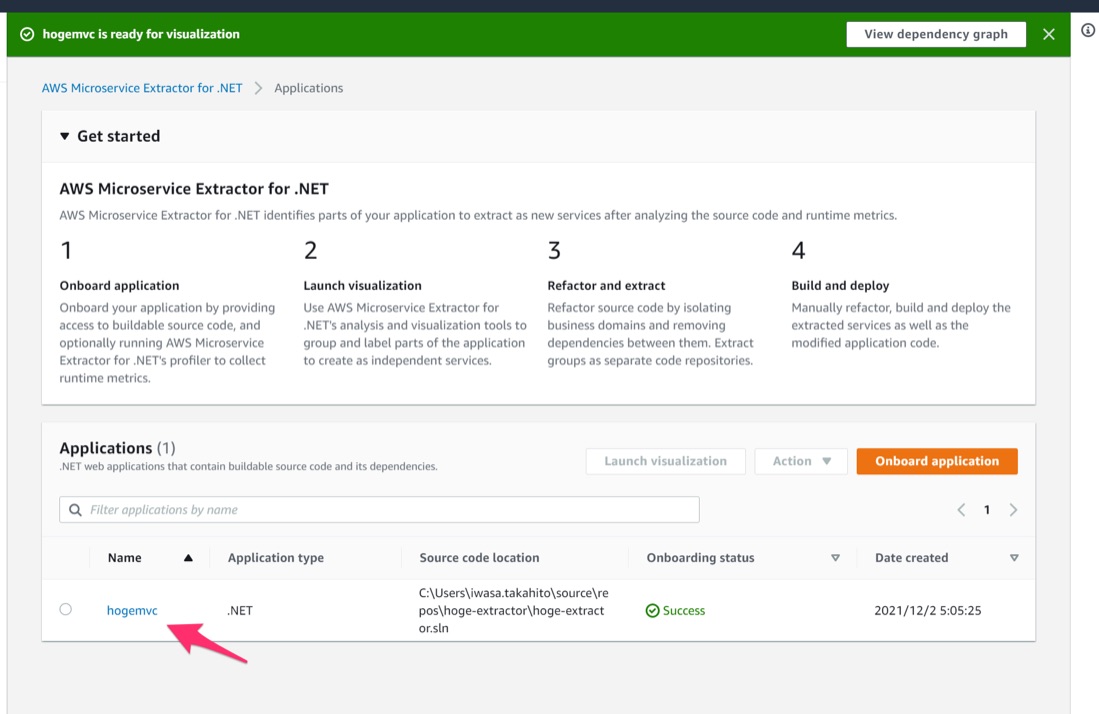Screen dimensions: 1099x714
Task: Sort by Onboarding status arrow
Action: click(835, 558)
